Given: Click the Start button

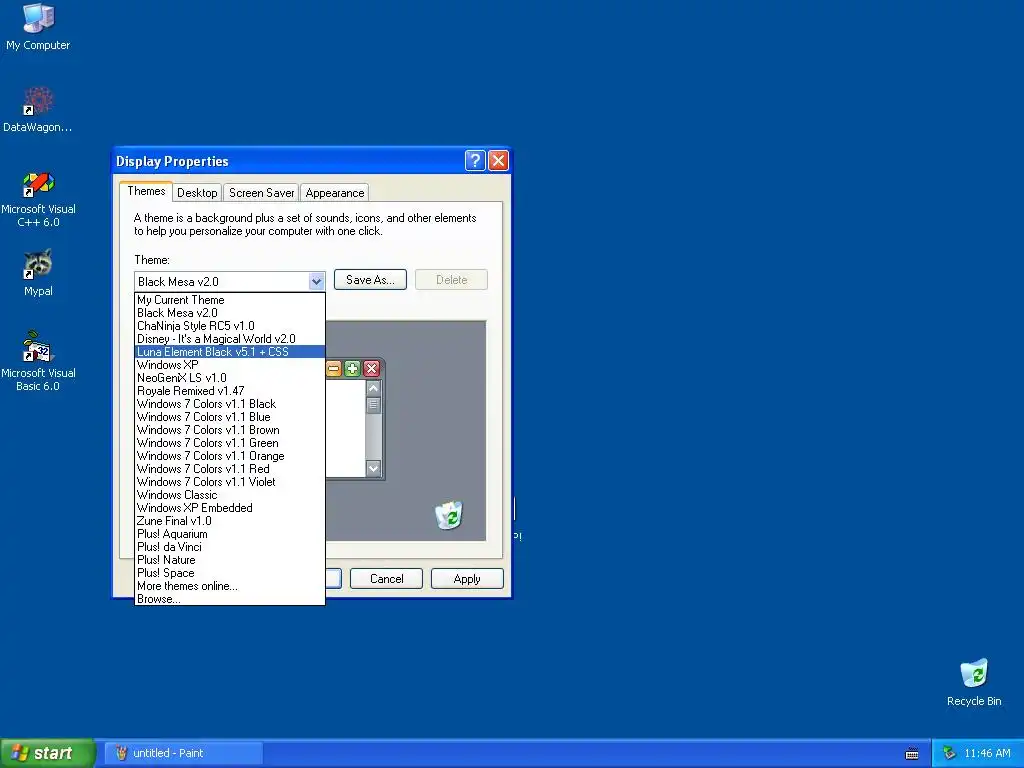Looking at the screenshot, I should coord(47,753).
